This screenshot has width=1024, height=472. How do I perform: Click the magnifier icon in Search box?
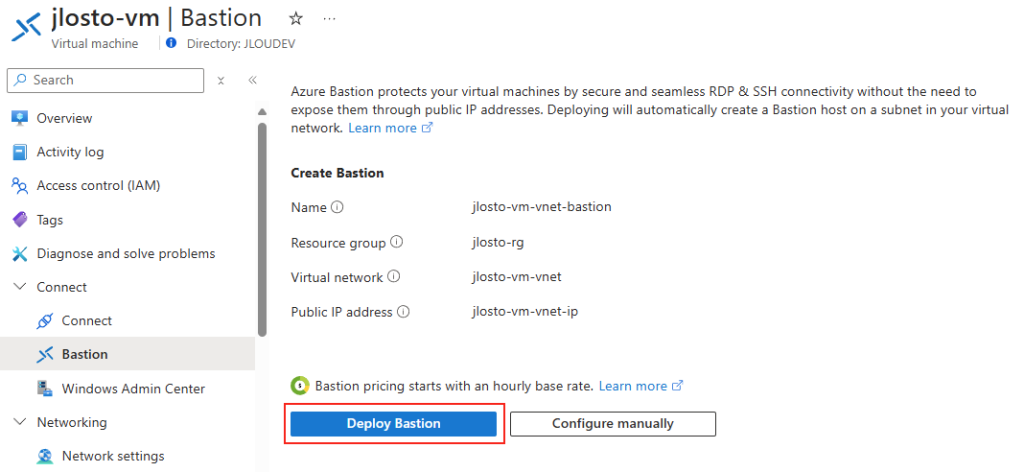click(x=21, y=80)
